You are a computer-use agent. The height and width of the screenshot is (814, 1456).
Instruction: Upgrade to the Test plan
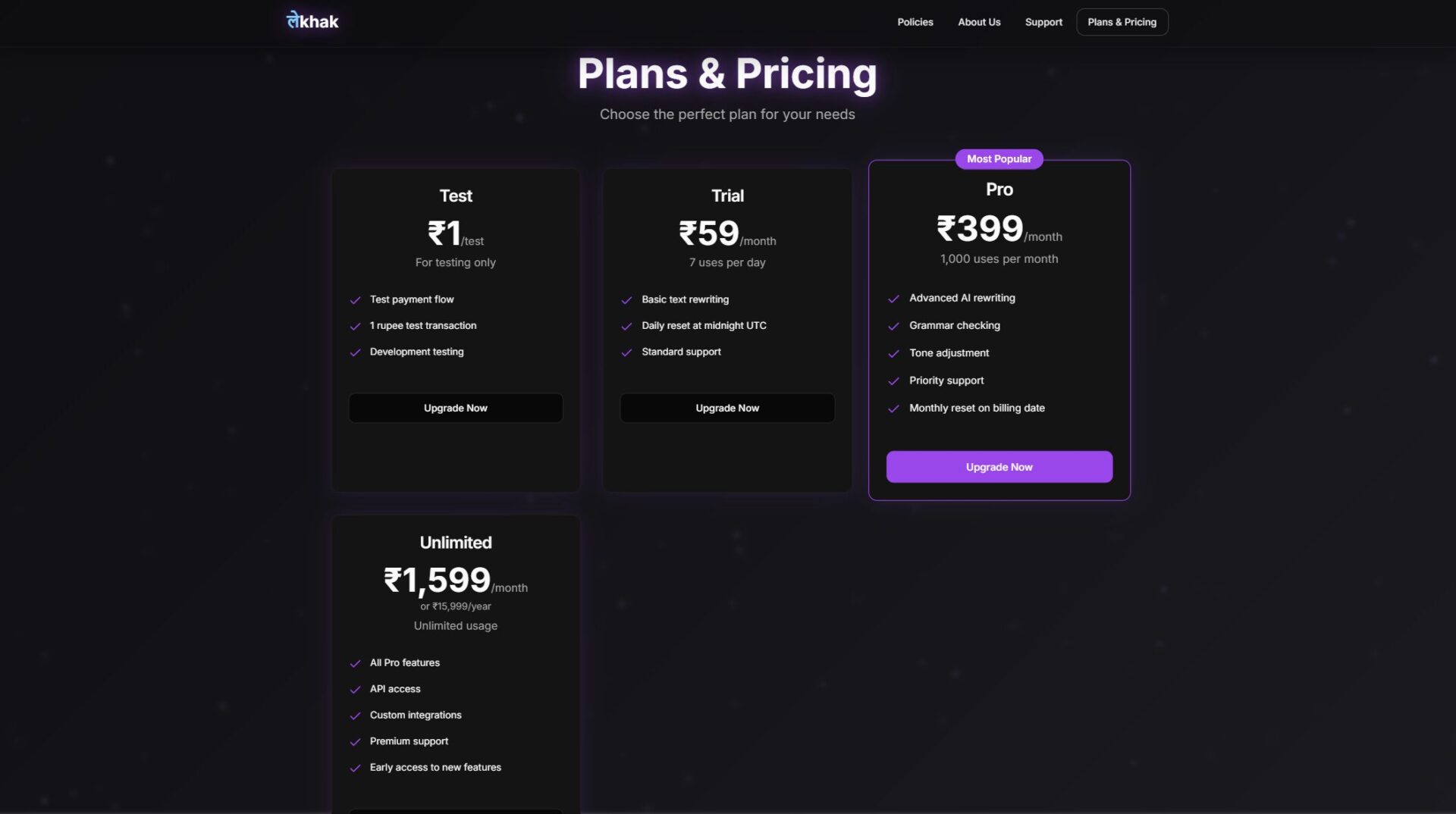(455, 408)
